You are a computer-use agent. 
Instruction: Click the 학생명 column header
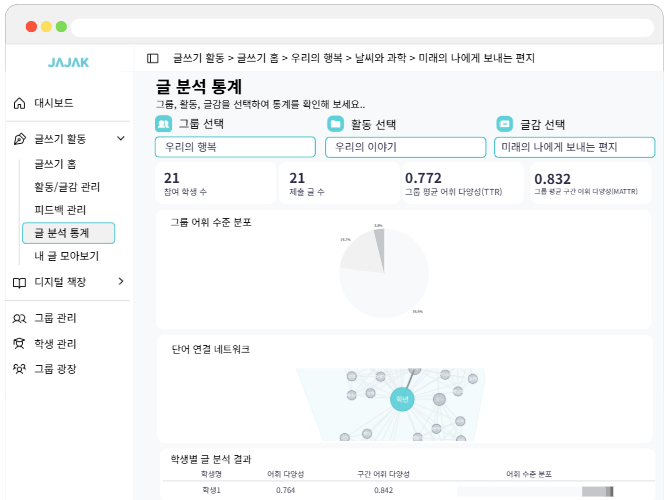(211, 474)
